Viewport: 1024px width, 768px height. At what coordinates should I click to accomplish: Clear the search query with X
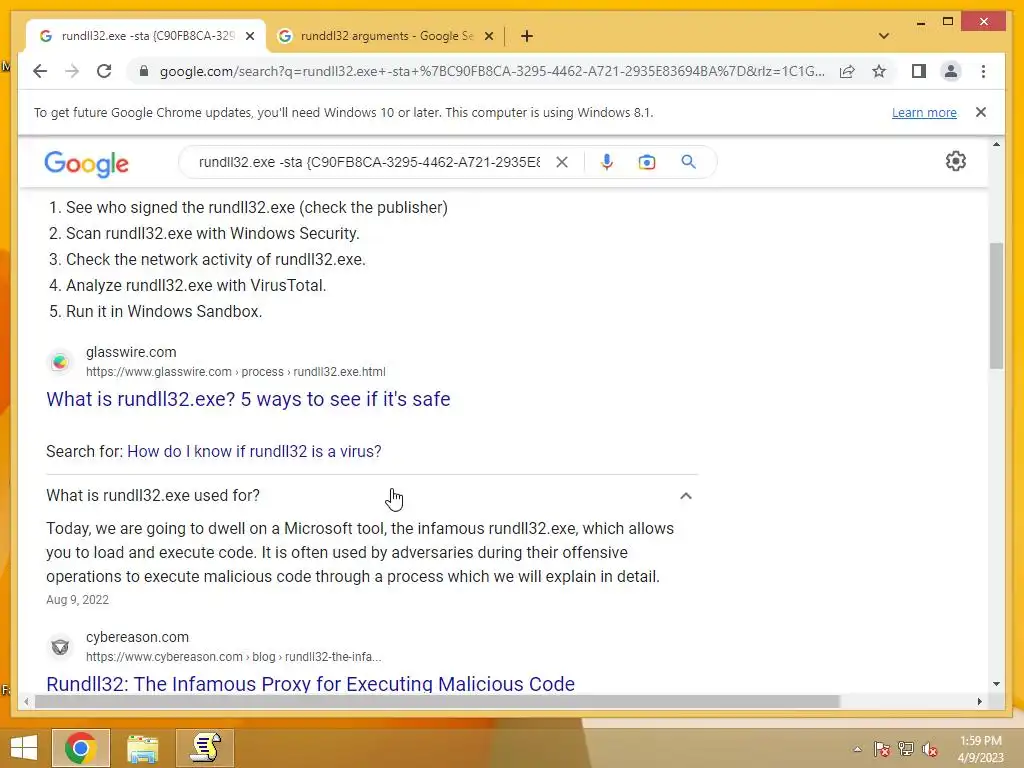[562, 162]
